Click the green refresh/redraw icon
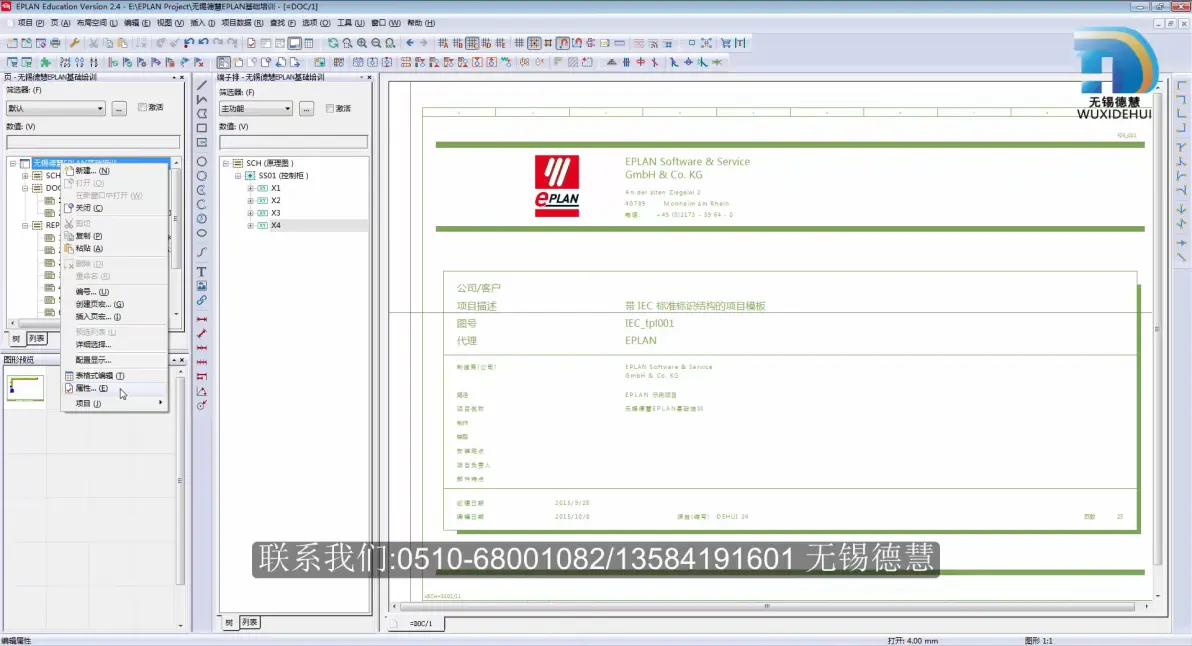The width and height of the screenshot is (1192, 646). (x=333, y=43)
